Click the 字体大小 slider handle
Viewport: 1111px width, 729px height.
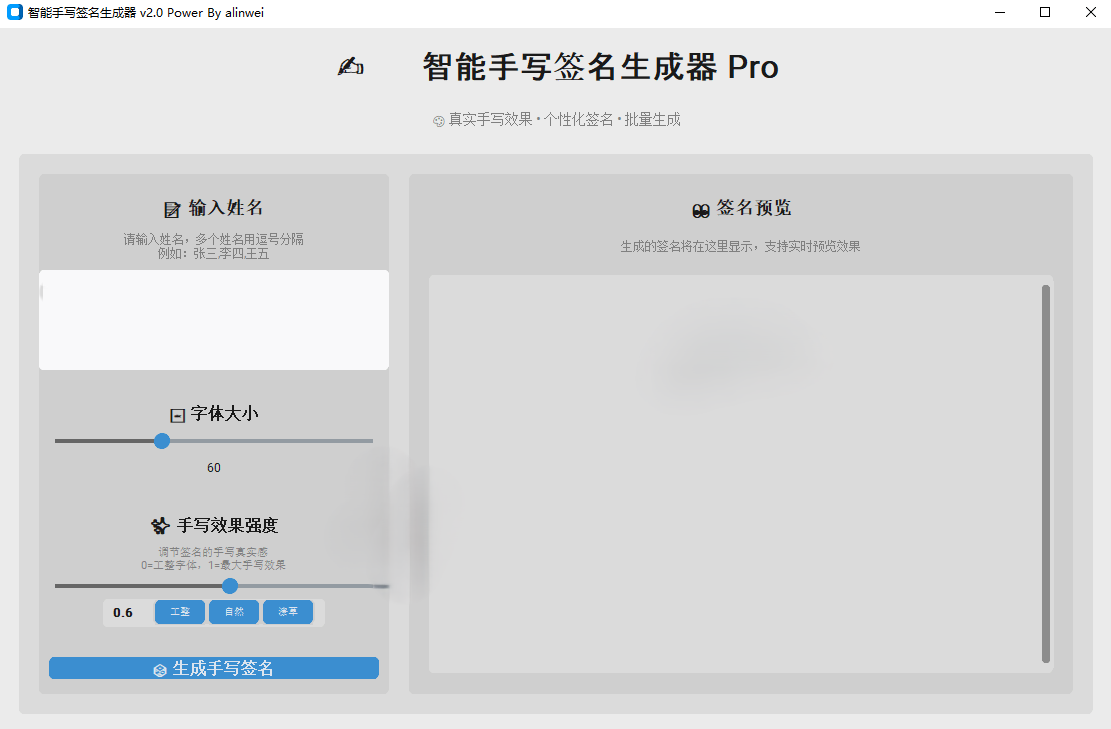point(162,441)
